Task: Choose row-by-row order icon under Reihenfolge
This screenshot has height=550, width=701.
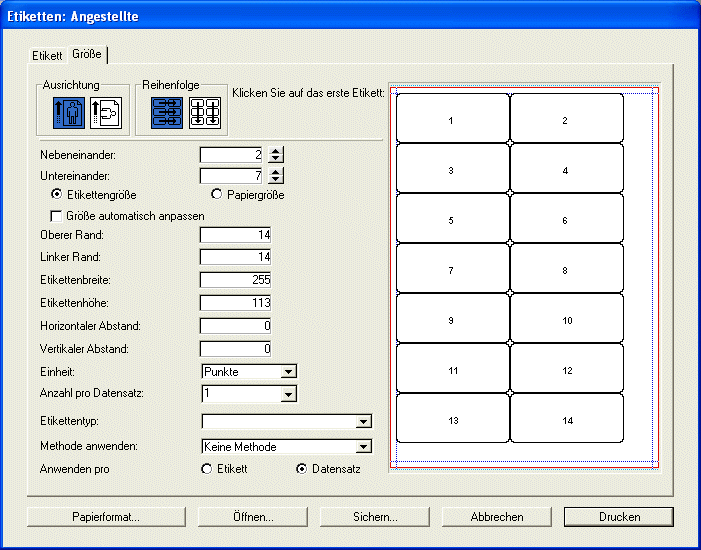Action: pos(167,114)
